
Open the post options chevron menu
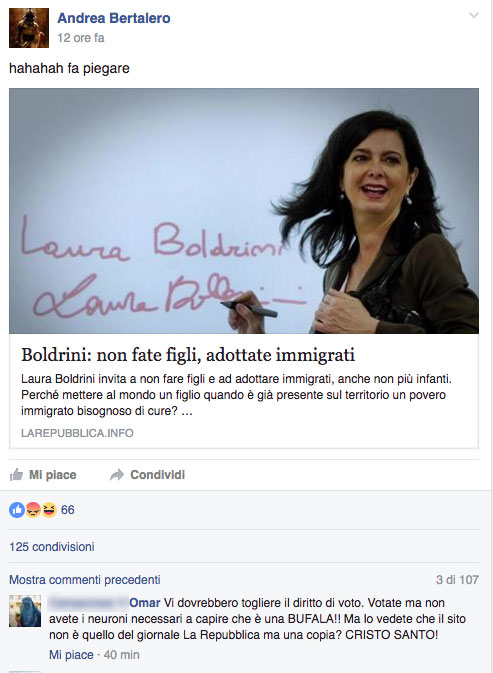[x=474, y=15]
